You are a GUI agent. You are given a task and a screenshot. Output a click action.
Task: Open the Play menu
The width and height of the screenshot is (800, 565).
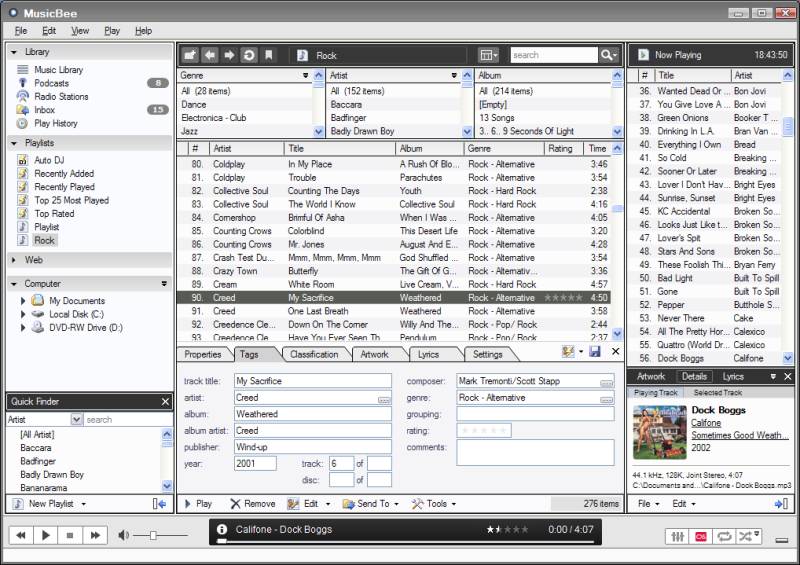[x=112, y=31]
